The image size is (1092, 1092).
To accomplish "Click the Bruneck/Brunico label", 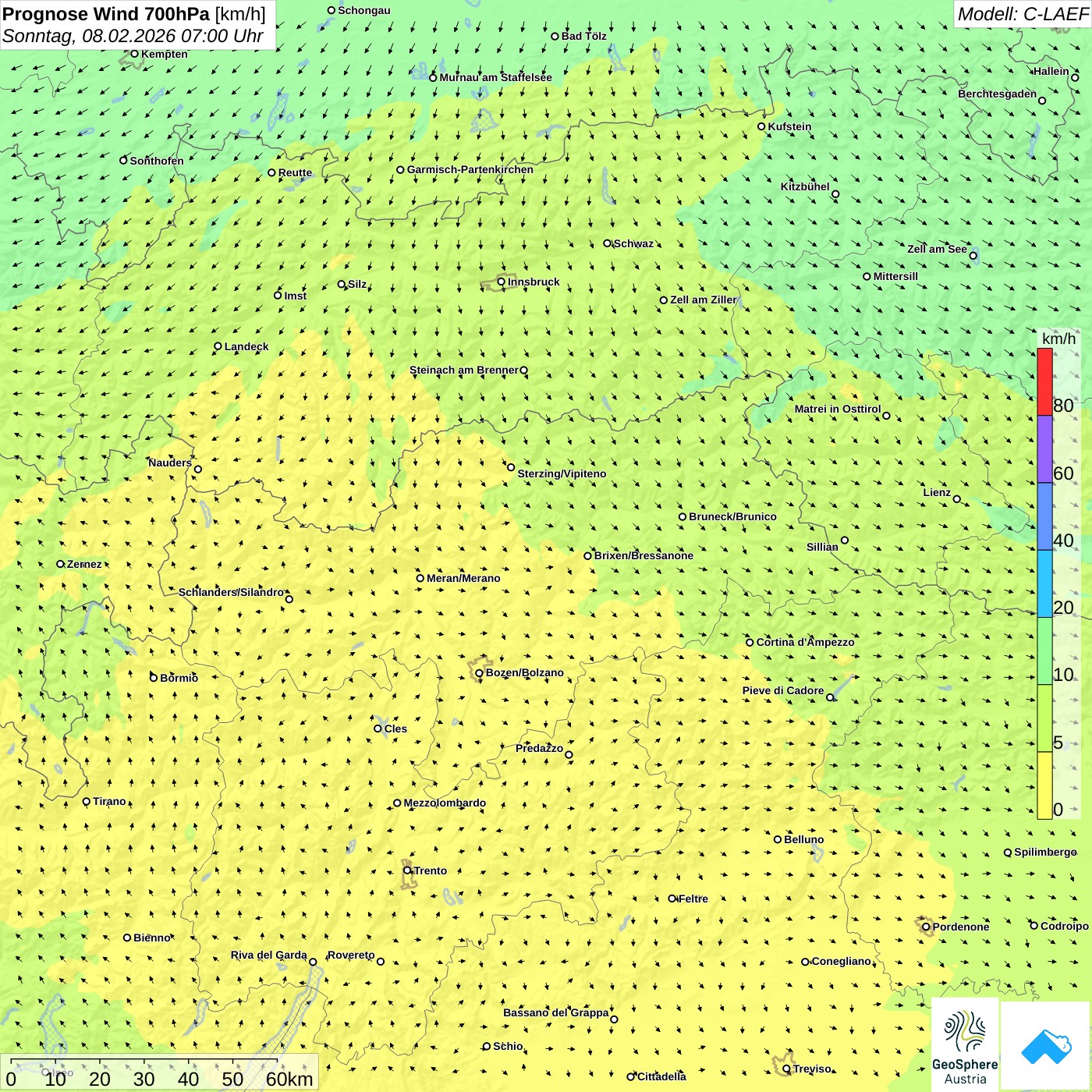I will pyautogui.click(x=732, y=516).
